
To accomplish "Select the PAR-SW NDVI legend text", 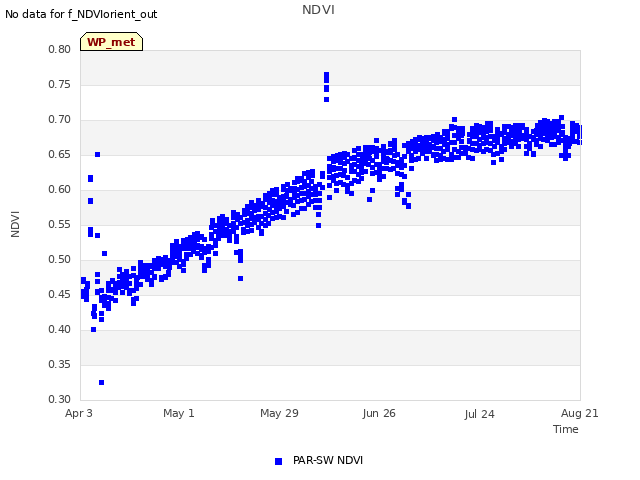I will (x=328, y=460).
